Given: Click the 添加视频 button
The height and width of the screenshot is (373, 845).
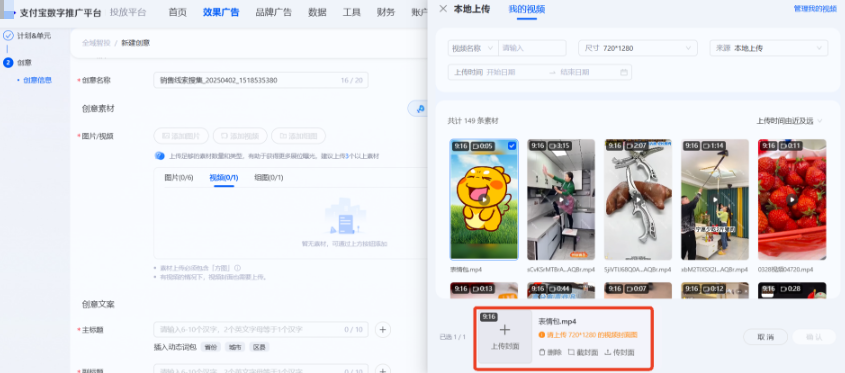Looking at the screenshot, I should click(240, 136).
